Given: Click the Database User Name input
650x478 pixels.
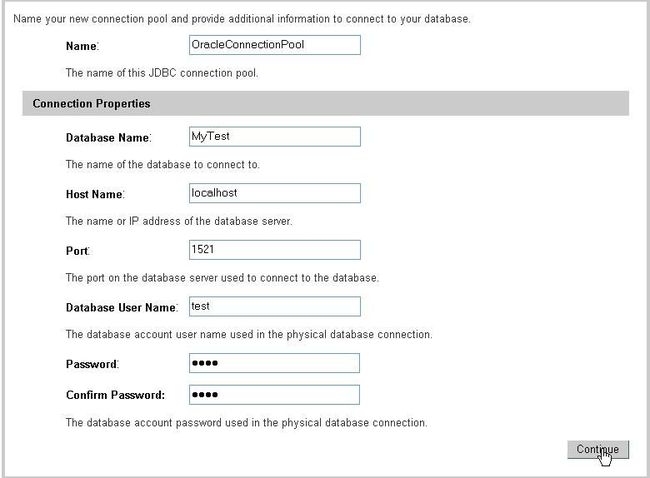Looking at the screenshot, I should (x=275, y=306).
